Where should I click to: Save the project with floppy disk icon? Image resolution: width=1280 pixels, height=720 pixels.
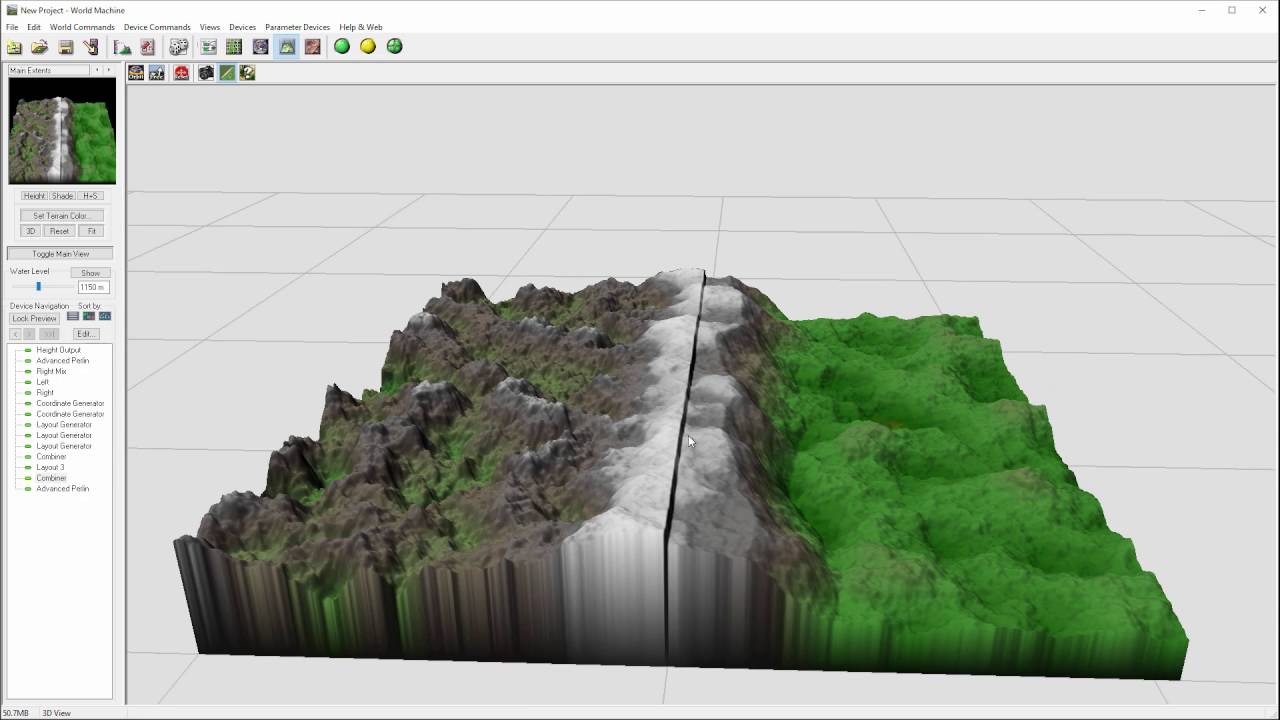tap(66, 47)
